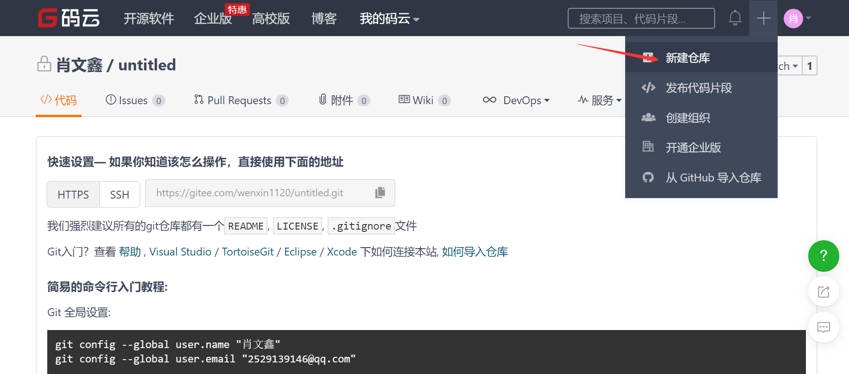
Task: Click the user avatar icon
Action: pos(793,18)
